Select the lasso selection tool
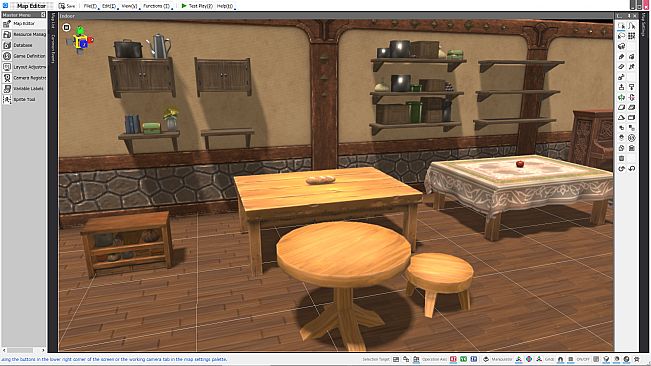Screen dimensions: 651x366 (621, 36)
